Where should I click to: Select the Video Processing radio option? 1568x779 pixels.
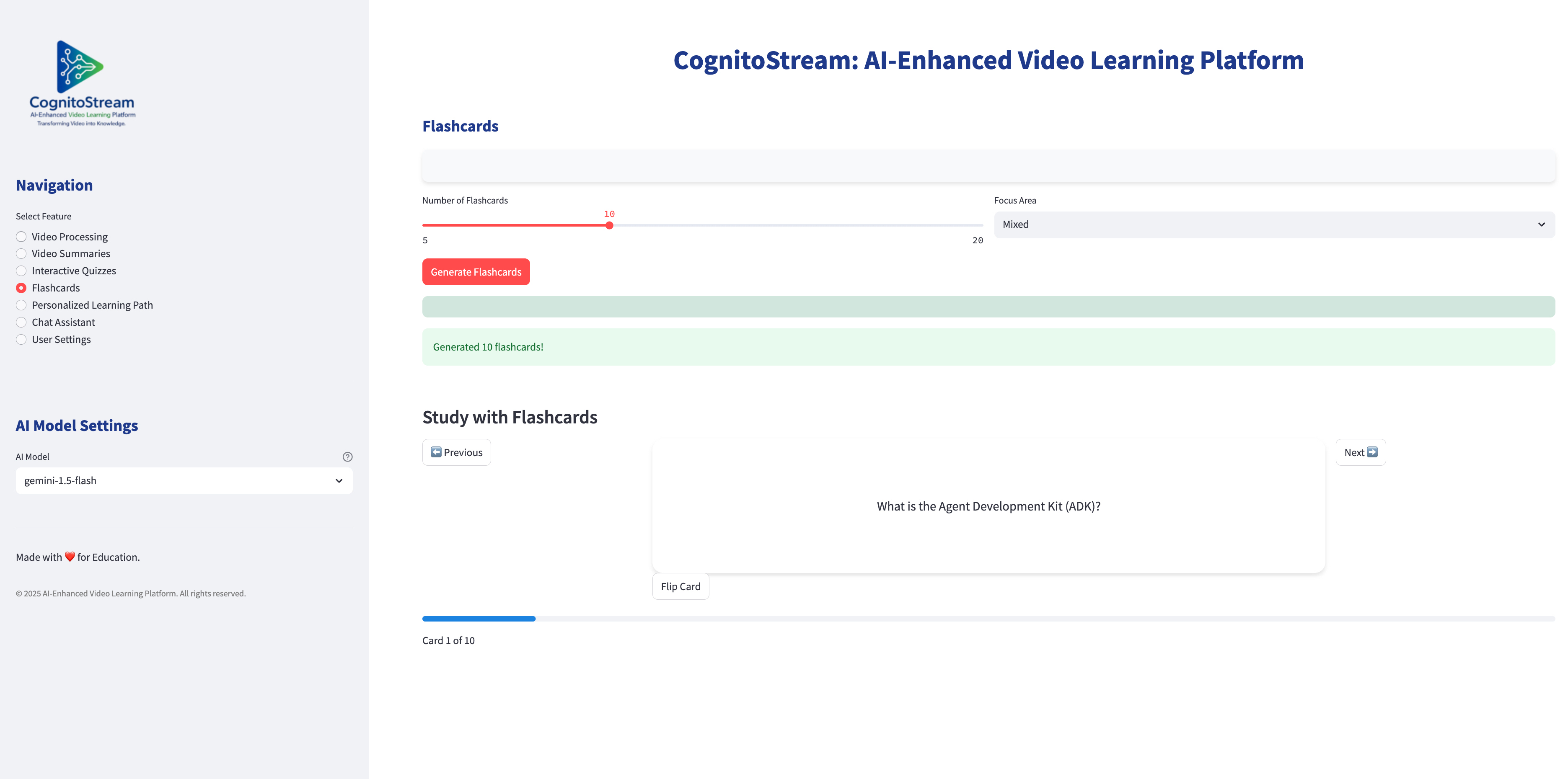coord(21,237)
